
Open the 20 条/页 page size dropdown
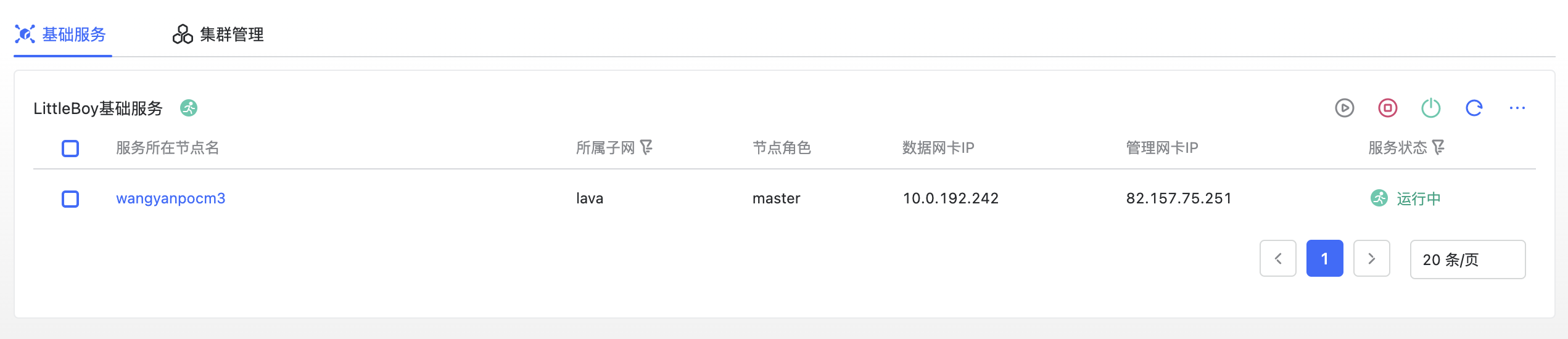coord(1467,259)
